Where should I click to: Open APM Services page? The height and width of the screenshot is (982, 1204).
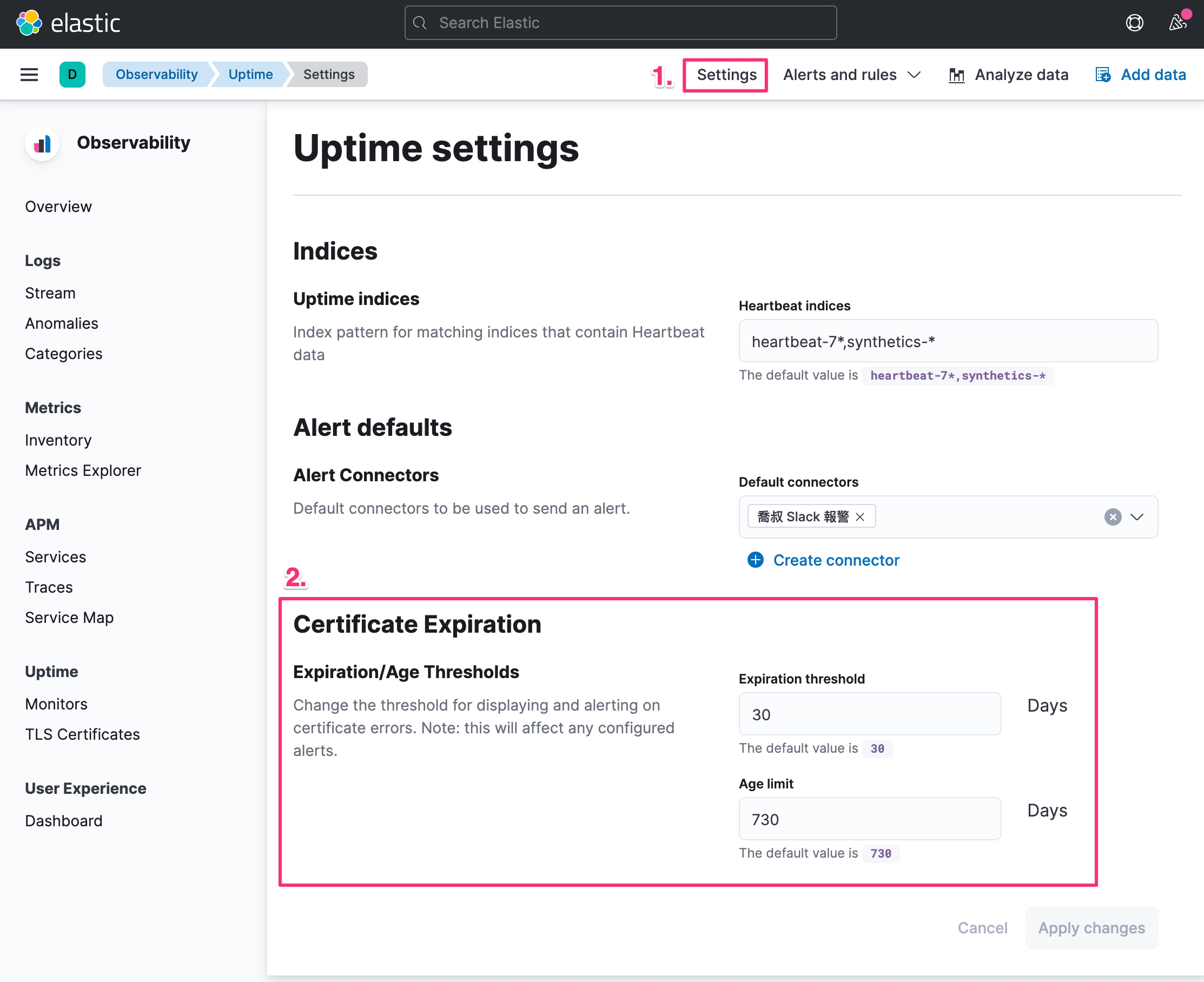point(56,556)
